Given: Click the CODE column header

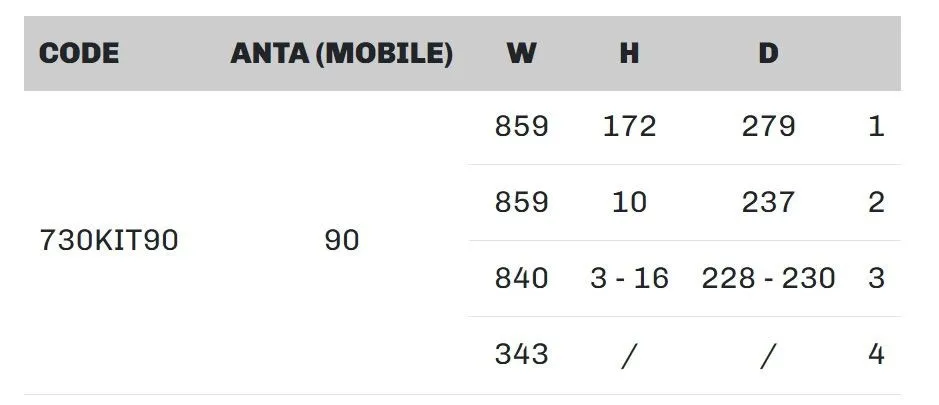Looking at the screenshot, I should pyautogui.click(x=79, y=53).
